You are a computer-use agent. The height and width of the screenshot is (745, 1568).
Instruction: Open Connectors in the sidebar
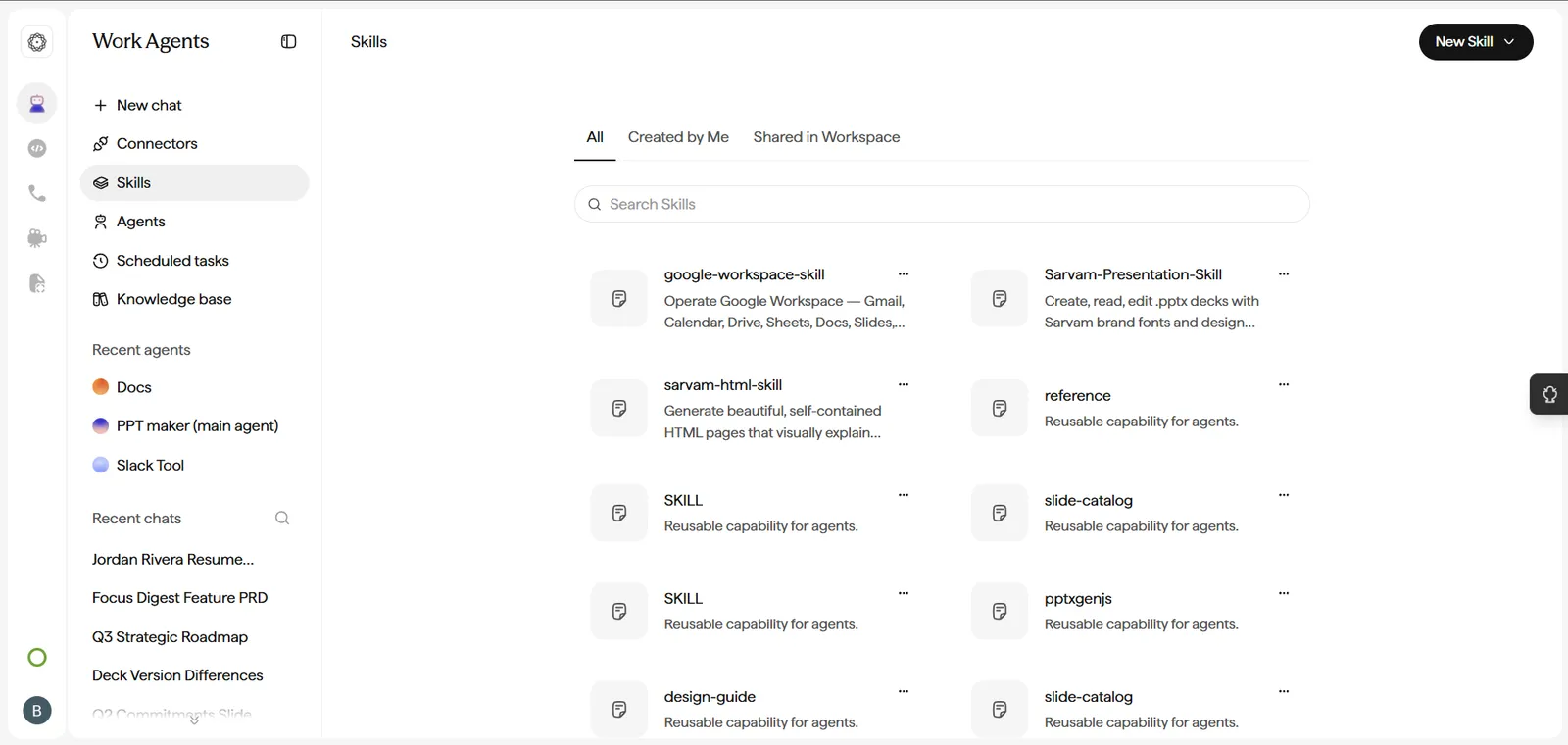[194, 144]
